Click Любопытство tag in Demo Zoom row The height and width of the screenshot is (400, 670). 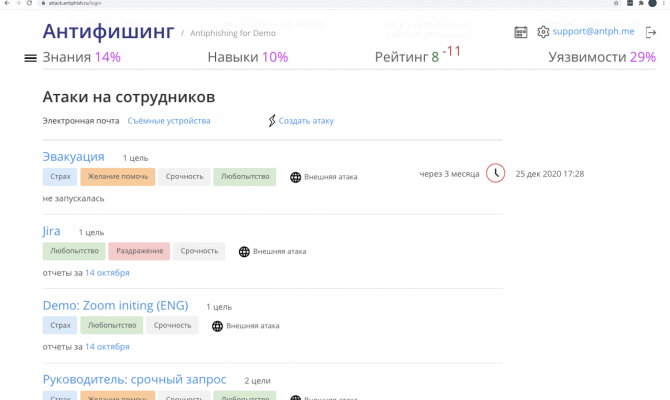(112, 325)
